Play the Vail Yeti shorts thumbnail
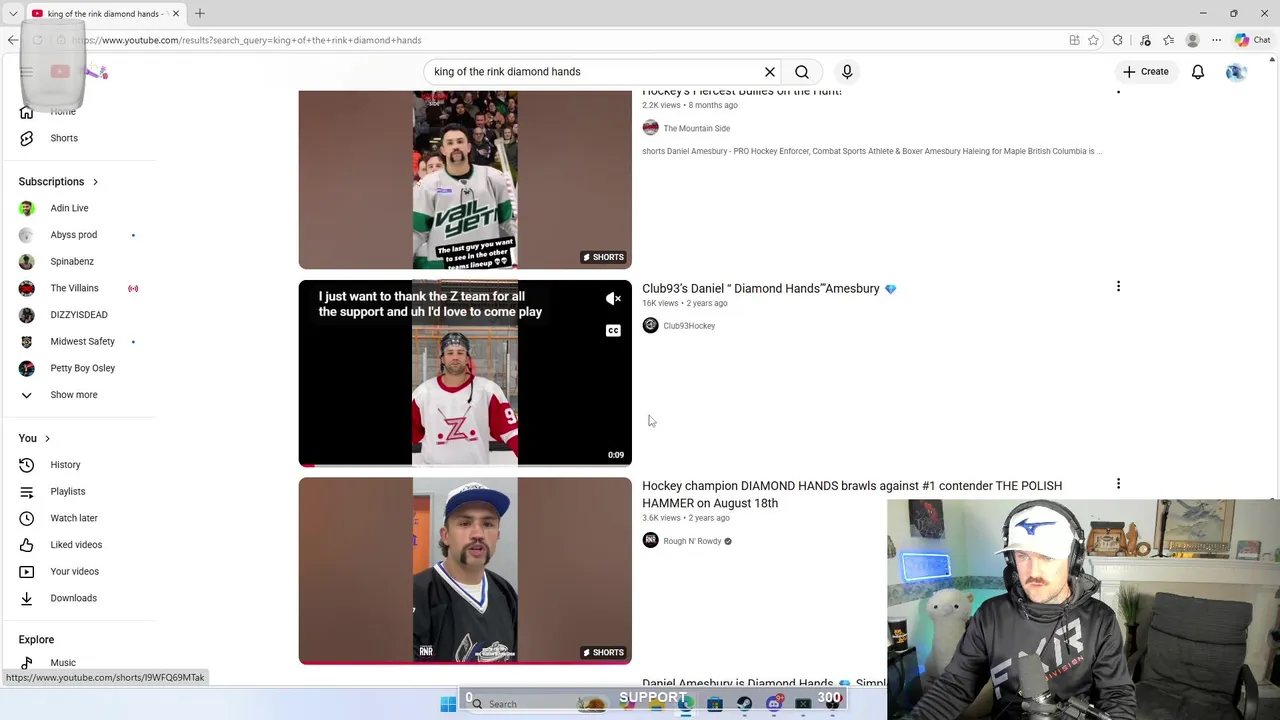 (x=465, y=180)
